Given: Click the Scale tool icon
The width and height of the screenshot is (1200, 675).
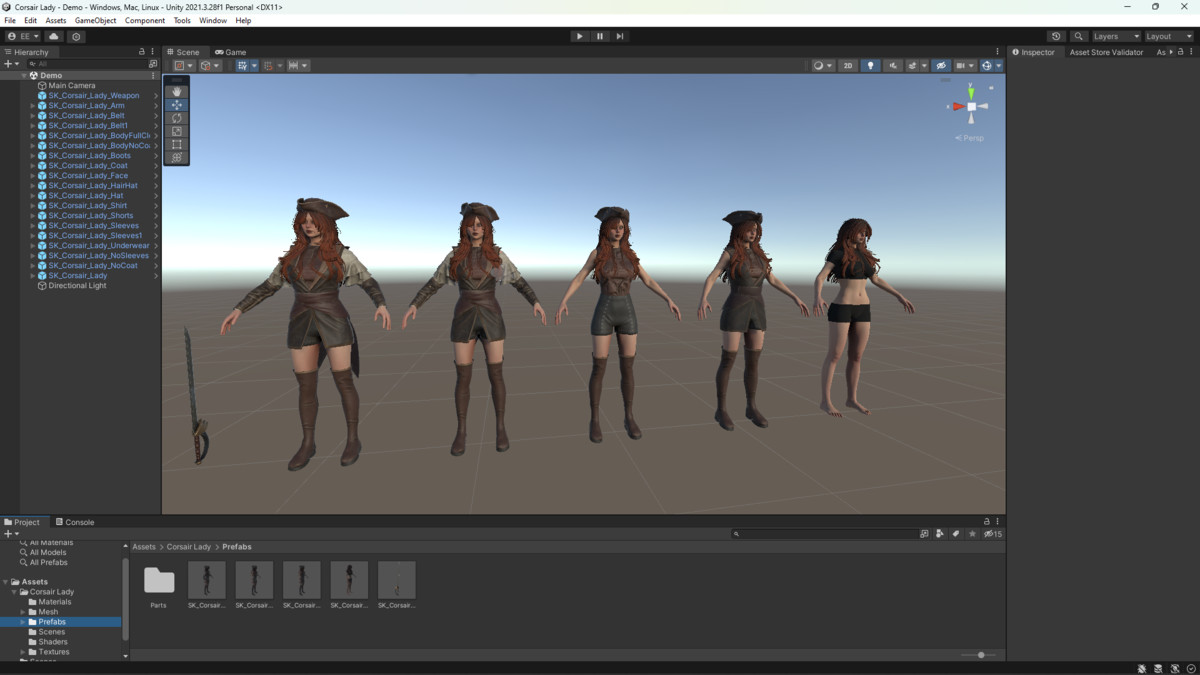Looking at the screenshot, I should point(176,131).
